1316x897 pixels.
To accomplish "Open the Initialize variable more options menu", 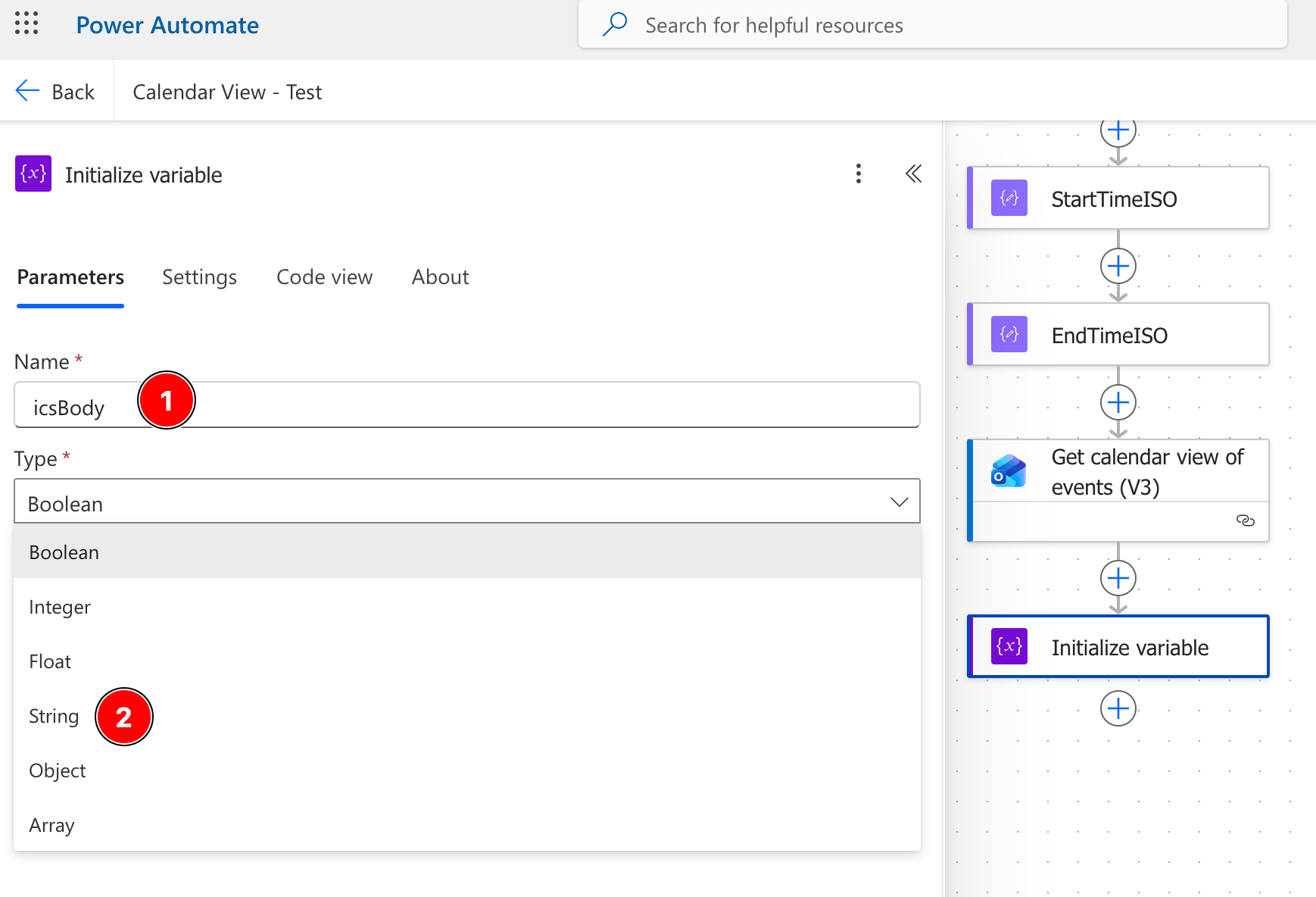I will (858, 173).
